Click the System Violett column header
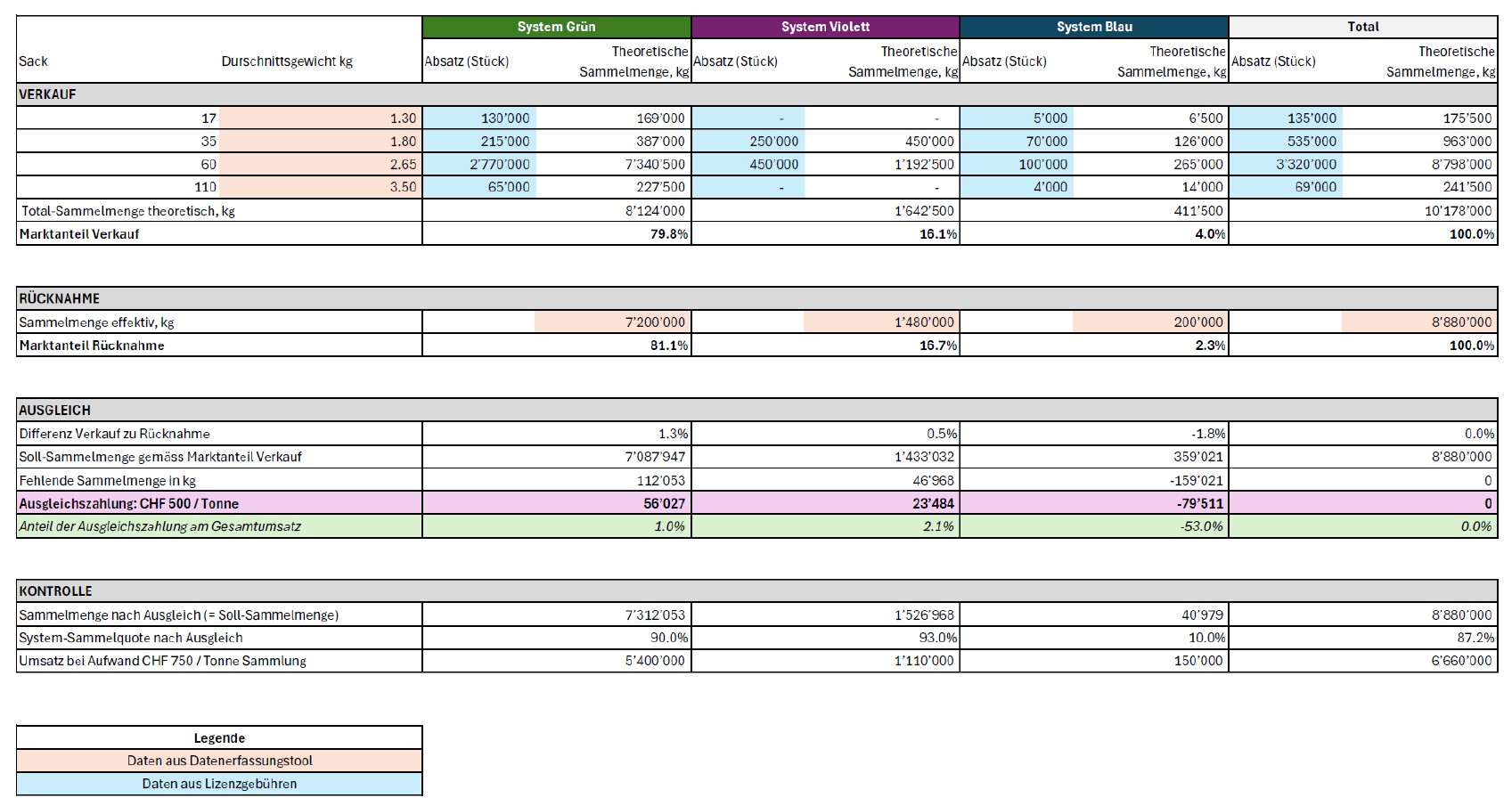 pos(825,27)
